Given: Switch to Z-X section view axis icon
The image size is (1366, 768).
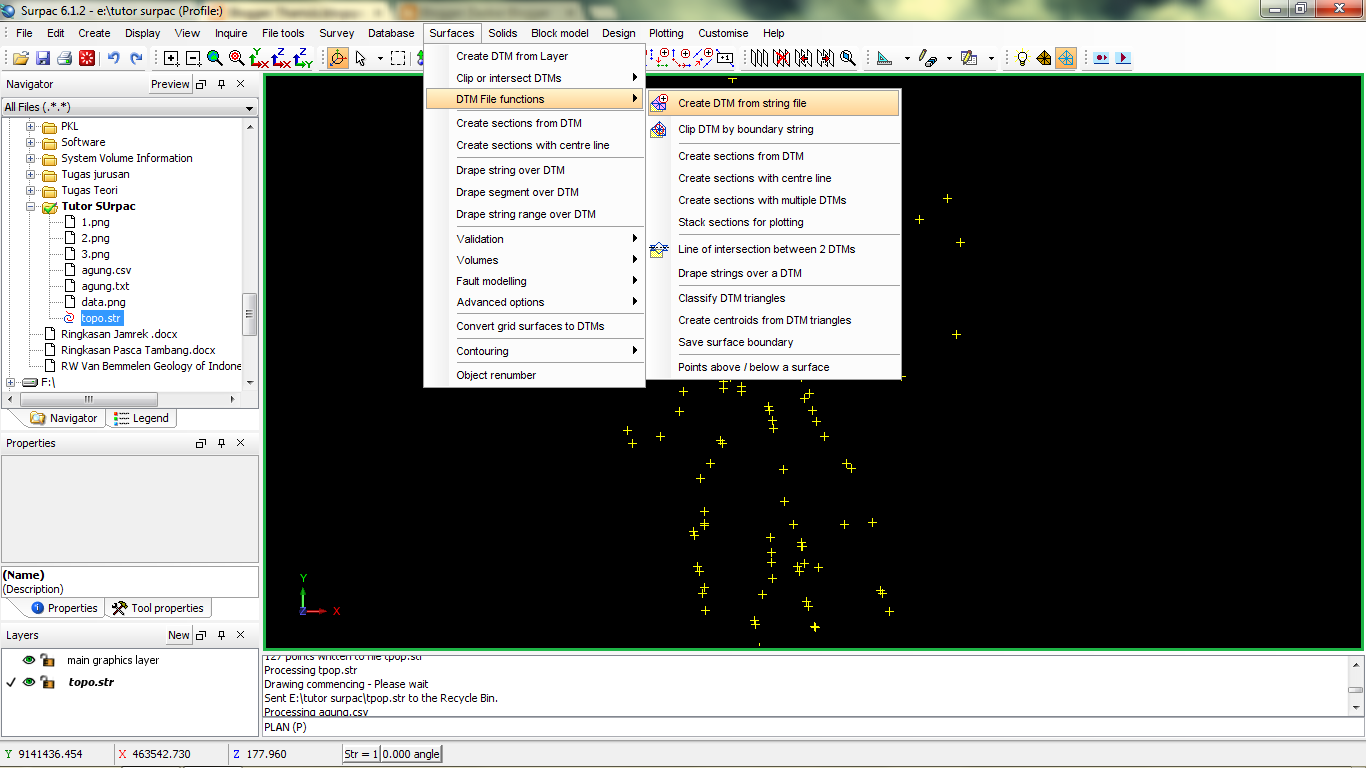Looking at the screenshot, I should (x=281, y=58).
